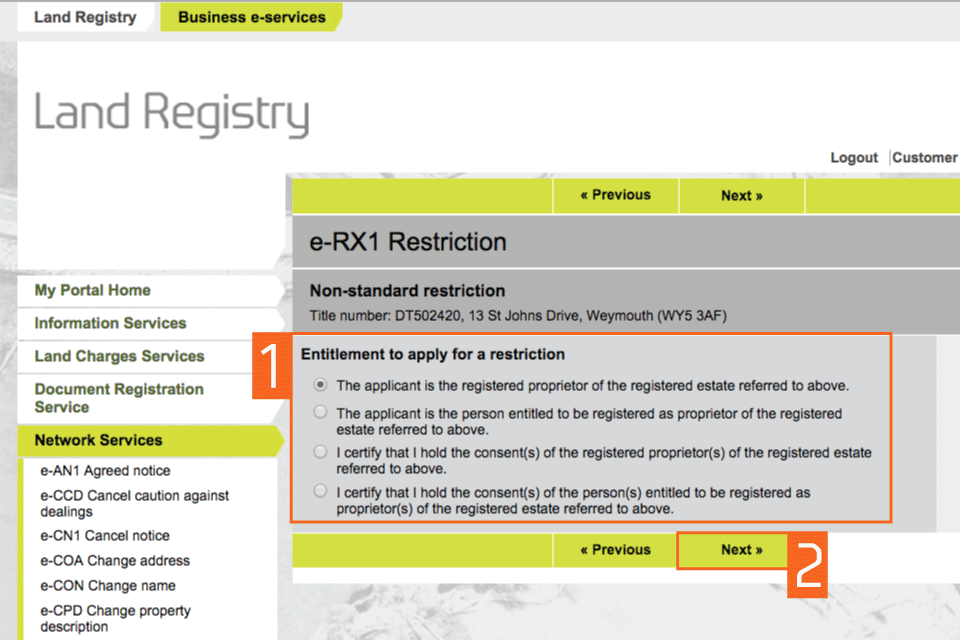Image resolution: width=960 pixels, height=640 pixels.
Task: Select 'consent(s) of the registered proprietor(s)' radio button
Action: 320,452
